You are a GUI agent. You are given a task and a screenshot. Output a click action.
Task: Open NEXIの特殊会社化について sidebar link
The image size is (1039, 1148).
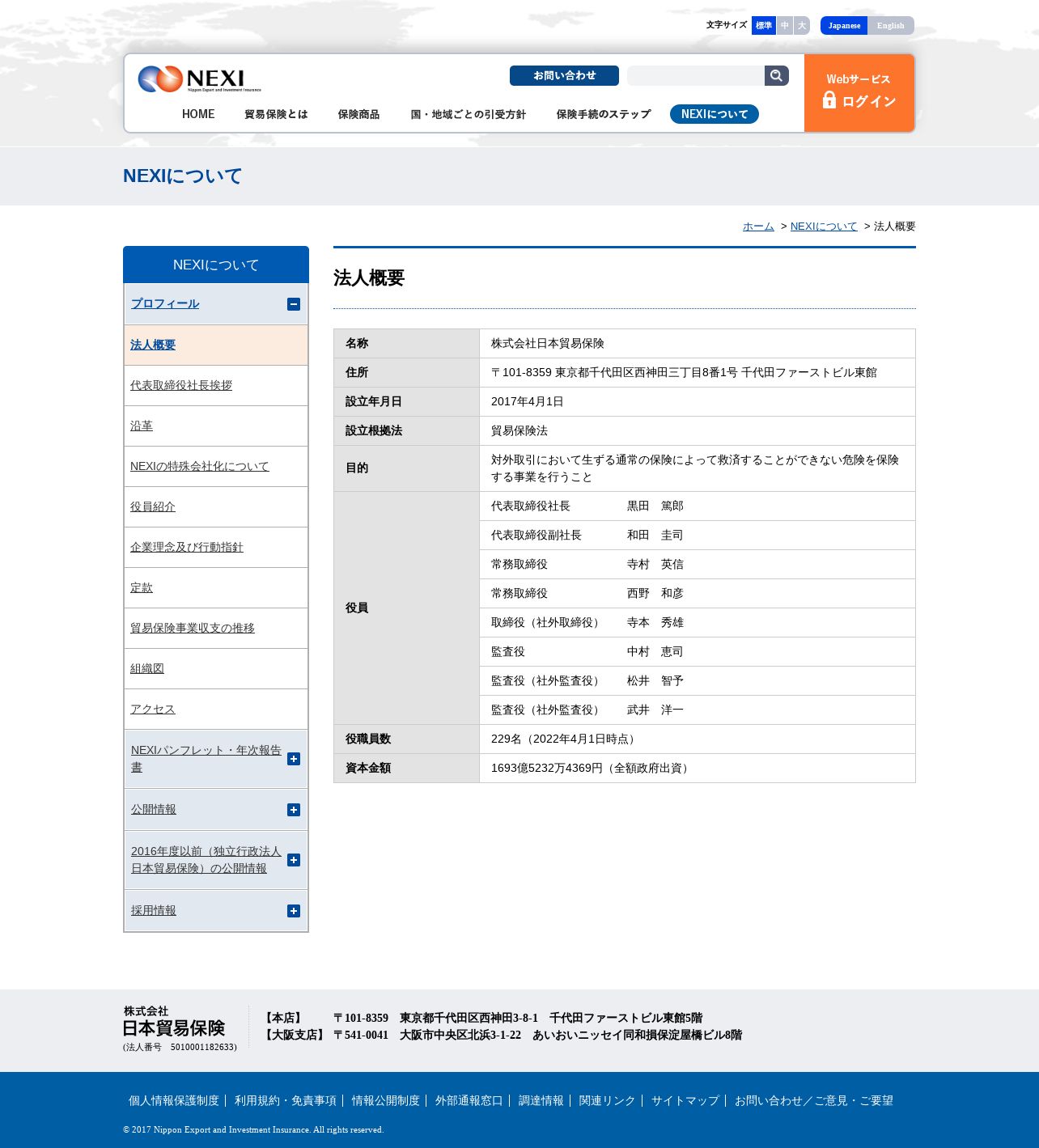200,466
